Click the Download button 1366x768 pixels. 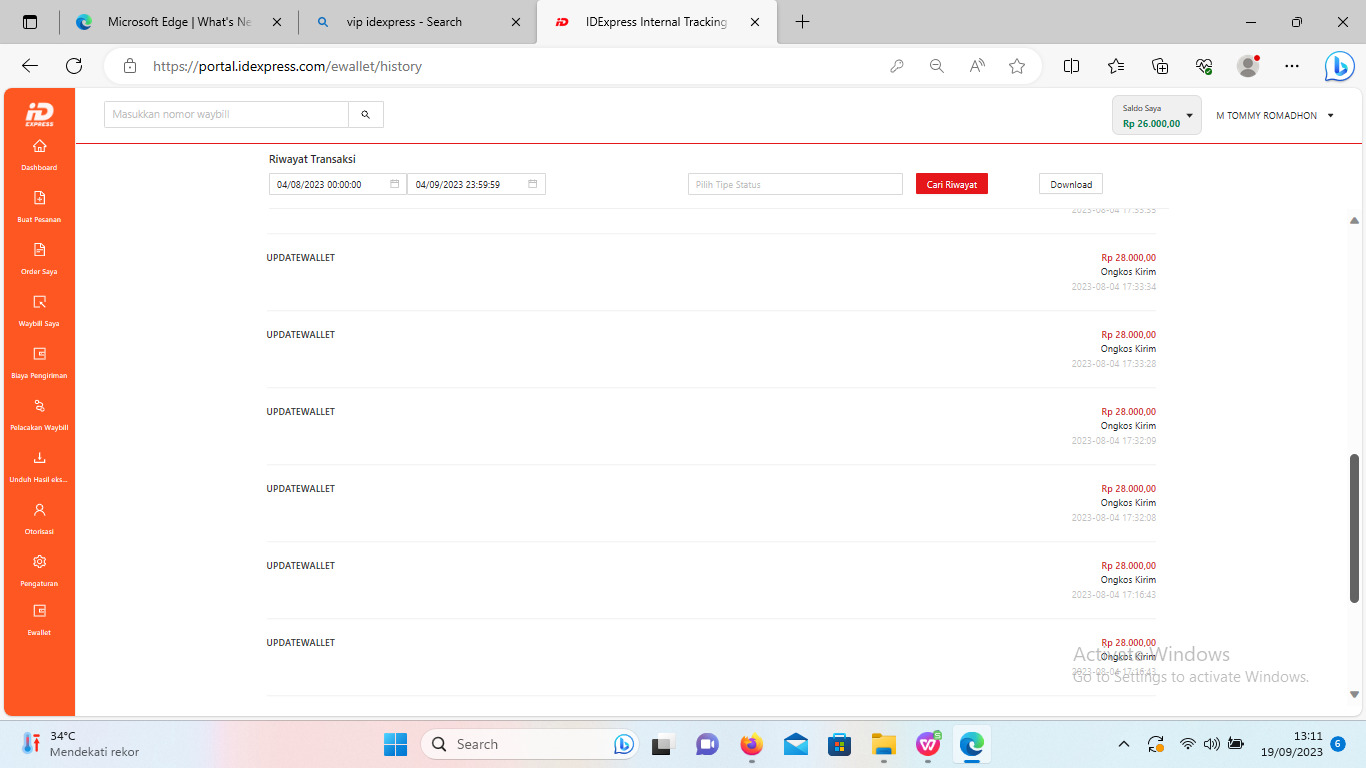pyautogui.click(x=1071, y=184)
